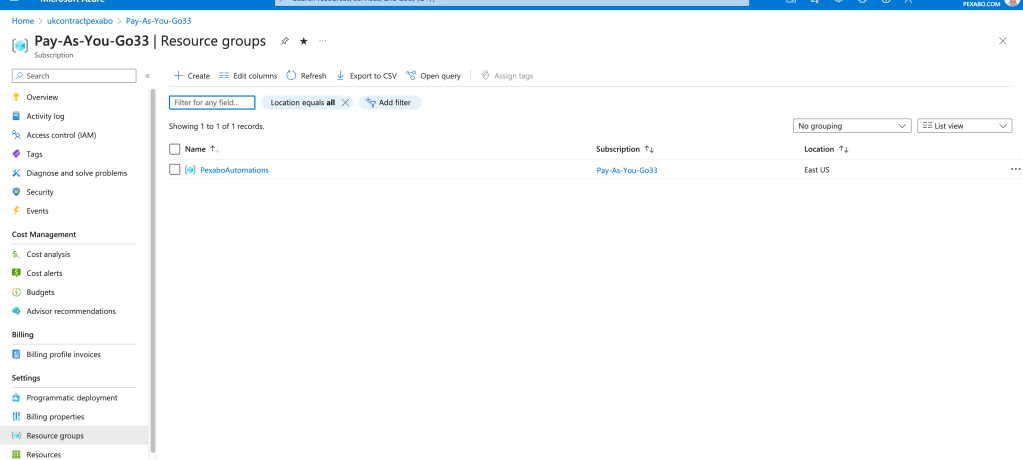Click the Pay-As-You-Go33 breadcrumb link
Image resolution: width=1023 pixels, height=460 pixels.
click(x=159, y=21)
